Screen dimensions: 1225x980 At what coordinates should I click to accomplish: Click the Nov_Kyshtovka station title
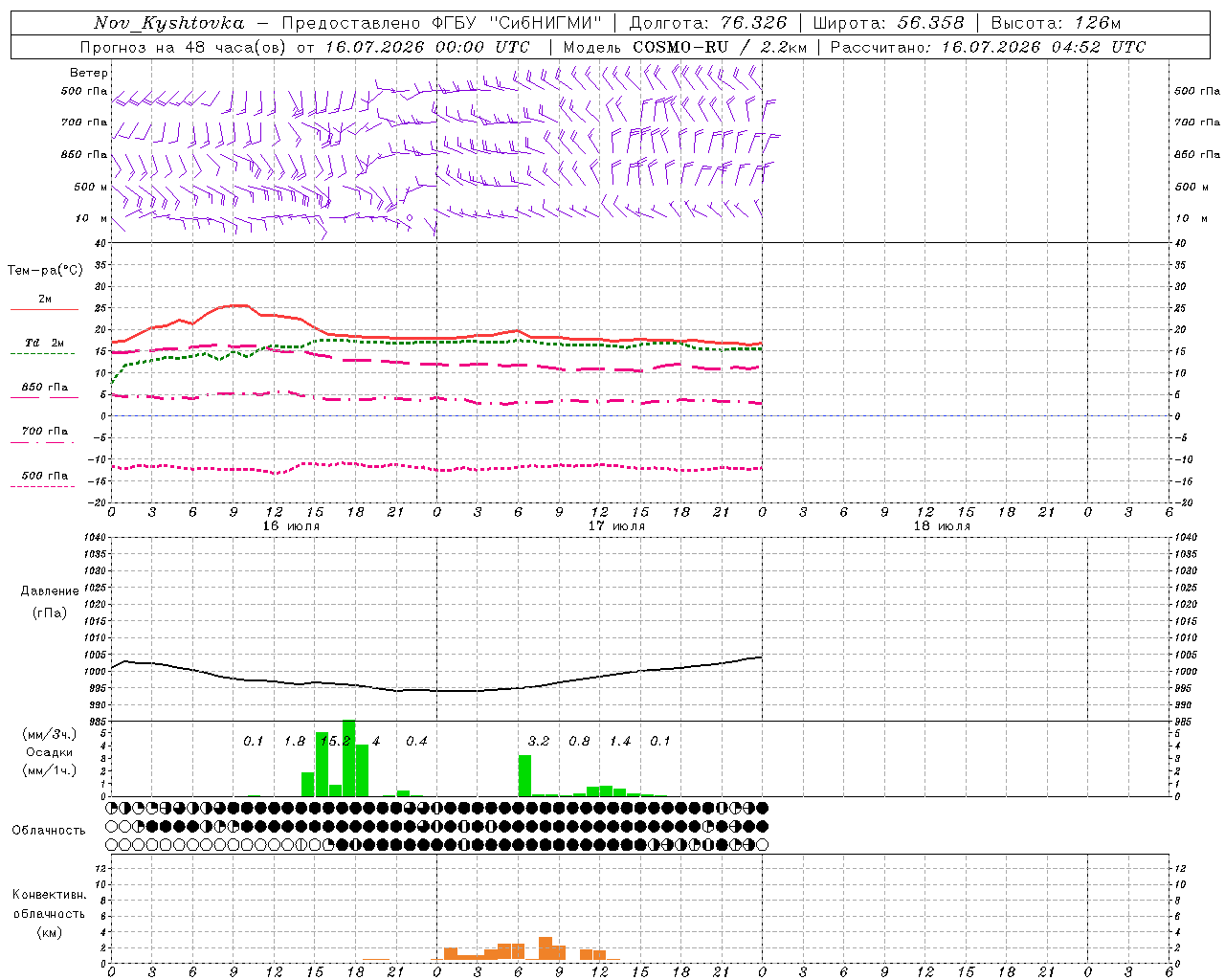pyautogui.click(x=168, y=23)
